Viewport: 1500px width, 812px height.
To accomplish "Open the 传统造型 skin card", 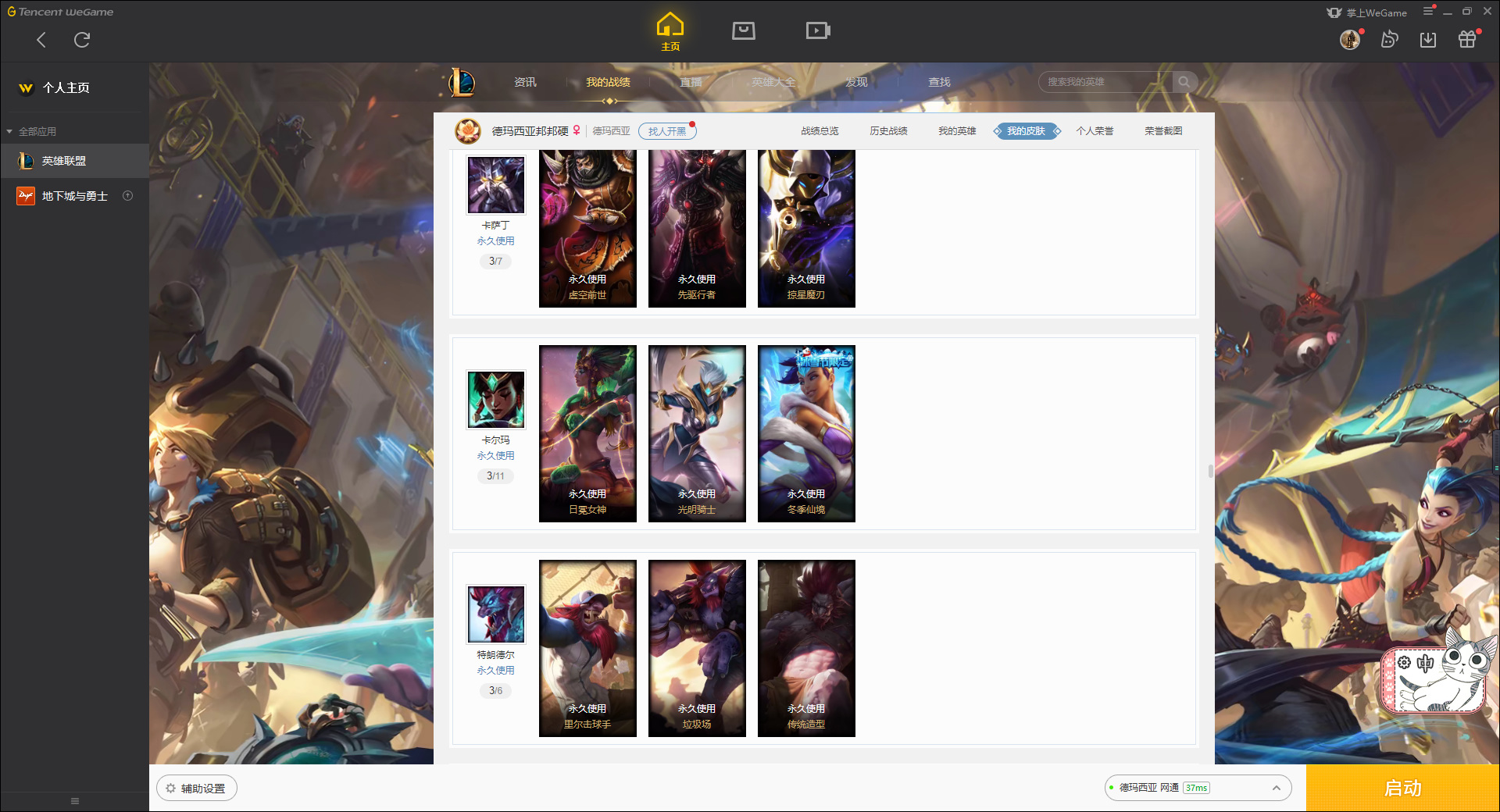I will tap(806, 648).
